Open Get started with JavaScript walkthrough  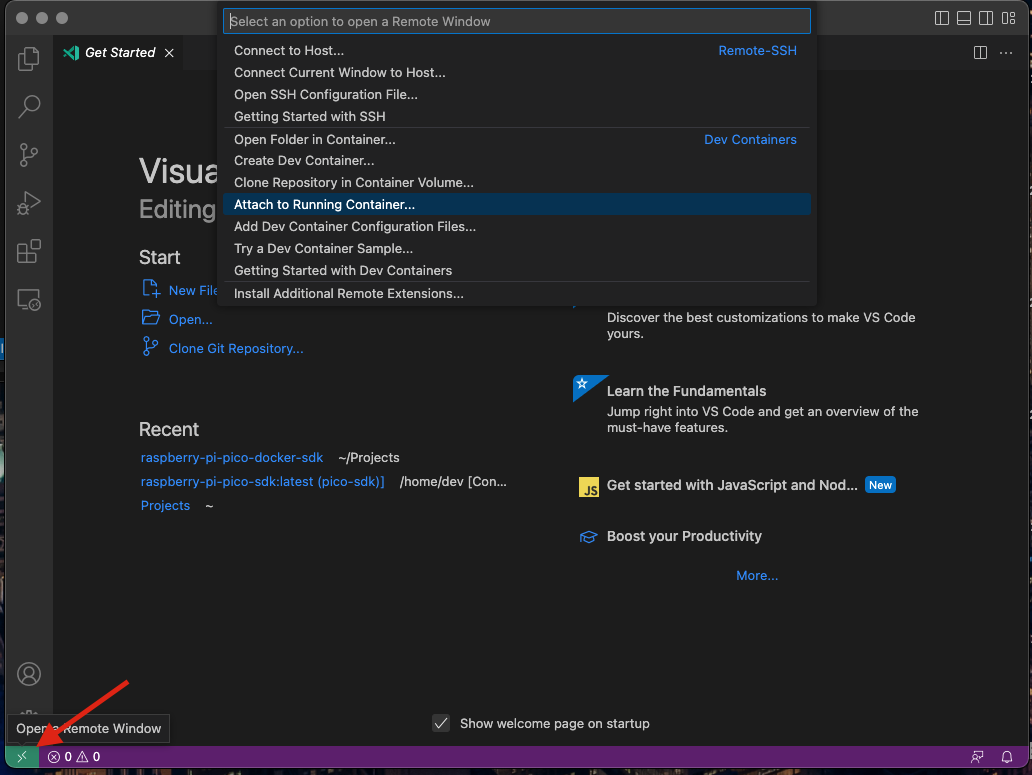click(x=732, y=486)
